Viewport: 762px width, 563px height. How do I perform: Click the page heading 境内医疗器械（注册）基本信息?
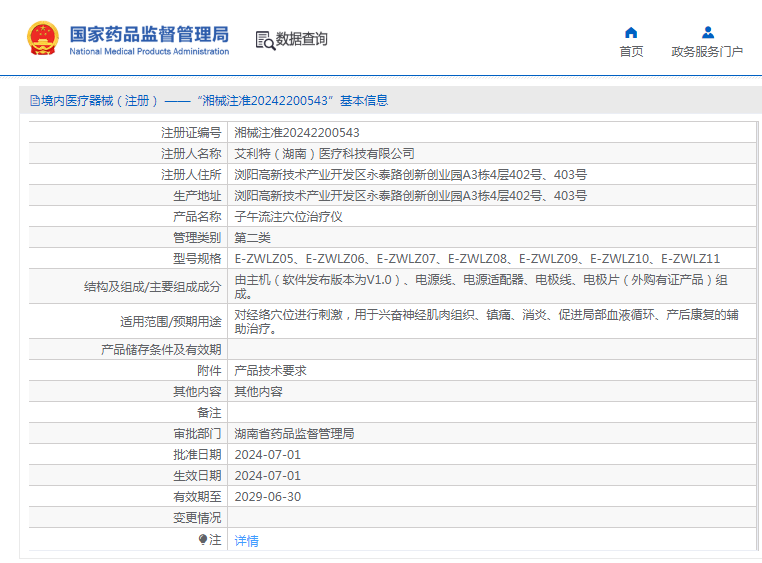(x=214, y=101)
